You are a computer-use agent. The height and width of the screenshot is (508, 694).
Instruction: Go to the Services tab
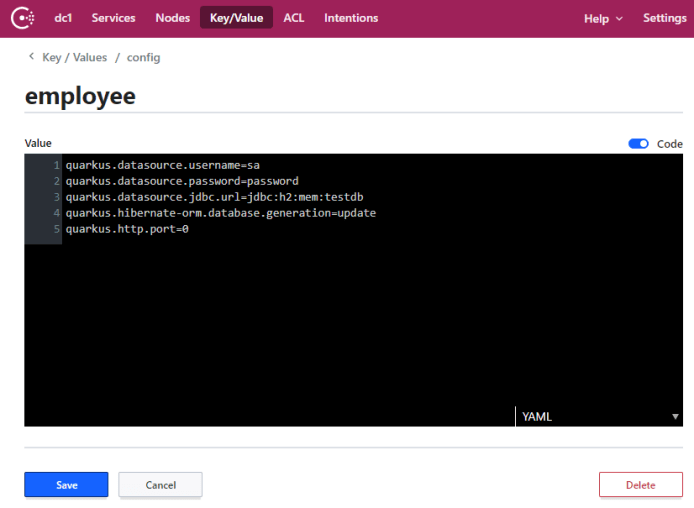click(113, 18)
